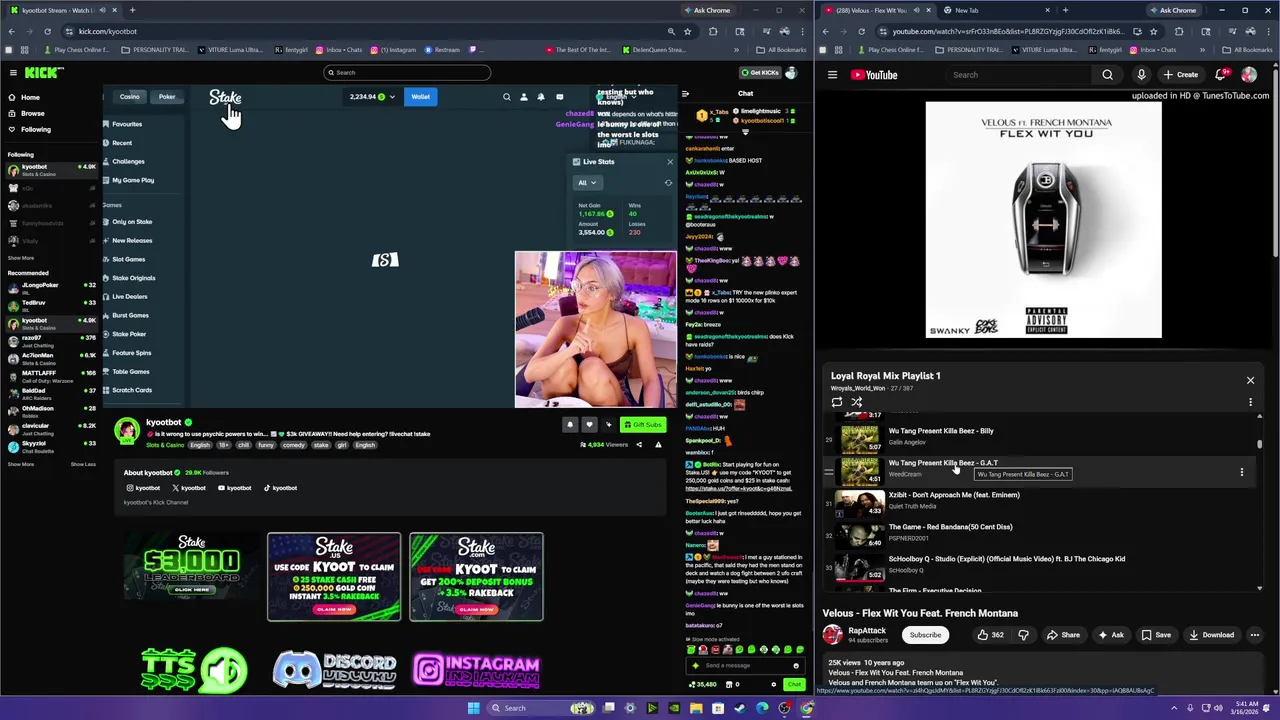Open kyootbot X profile link
This screenshot has width=1280, height=720.
coord(189,488)
